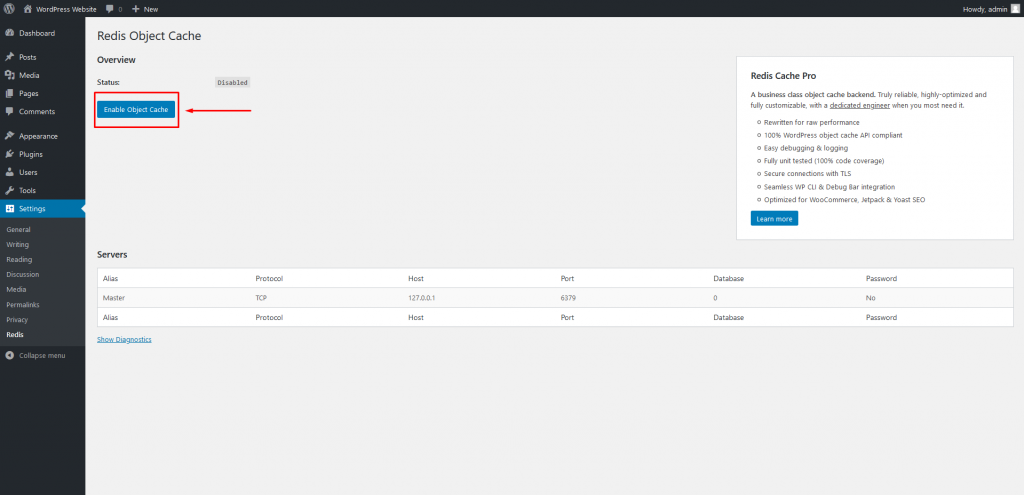Image resolution: width=1024 pixels, height=495 pixels.
Task: Open Writing settings submenu
Action: coord(18,245)
